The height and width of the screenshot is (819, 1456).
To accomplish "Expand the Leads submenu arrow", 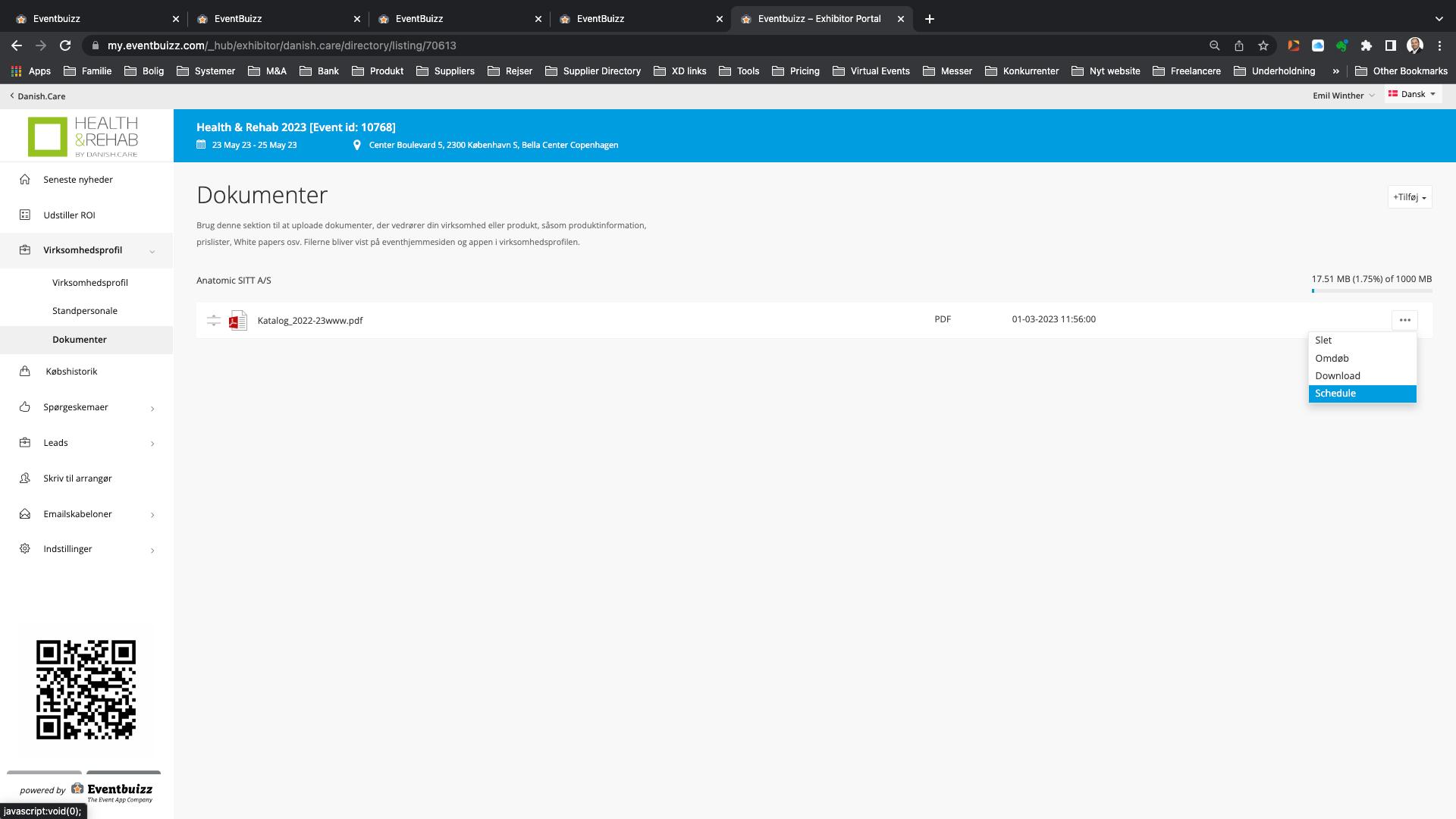I will 152,444.
